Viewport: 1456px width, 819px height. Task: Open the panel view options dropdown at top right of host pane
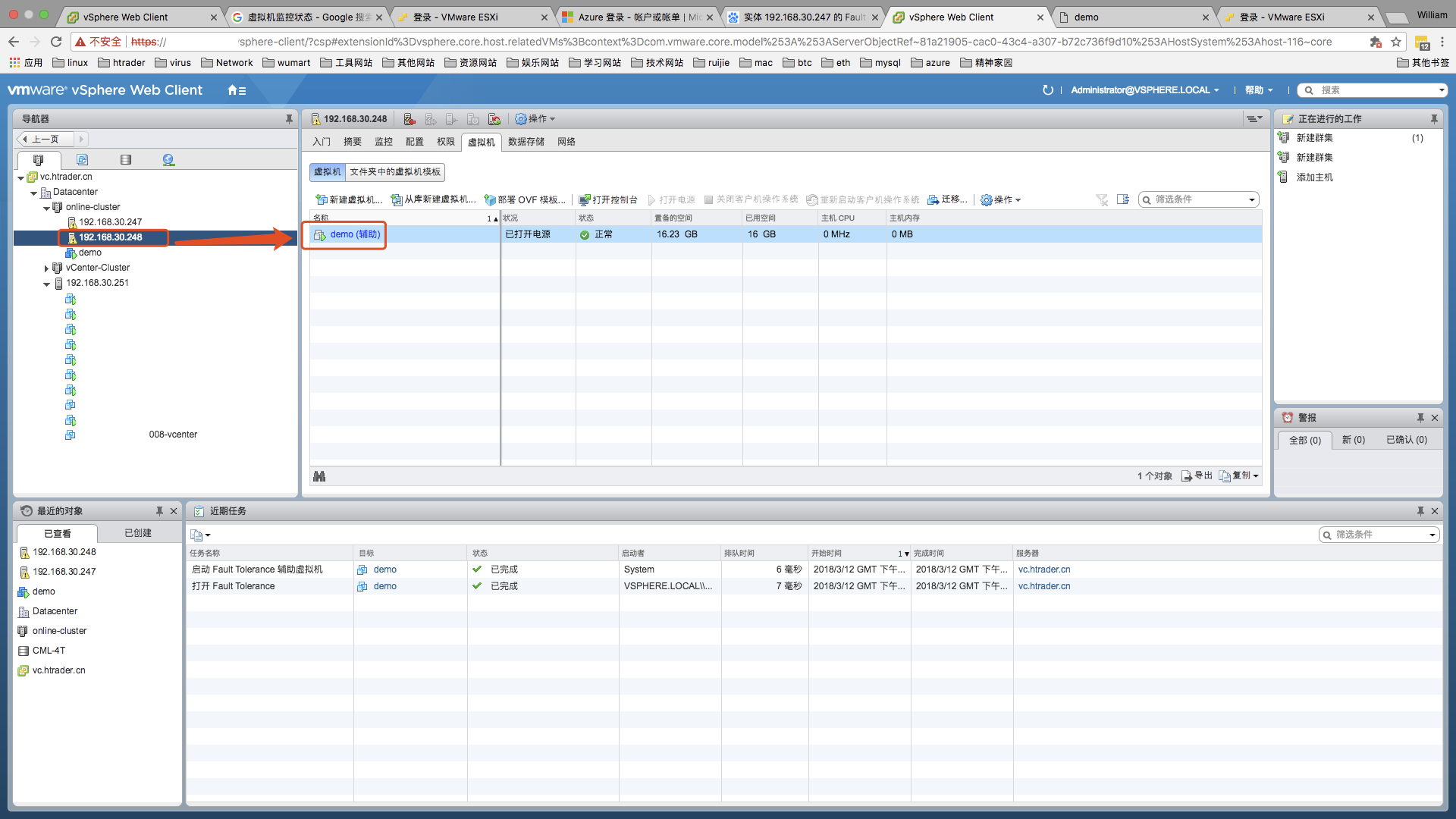coord(1254,119)
